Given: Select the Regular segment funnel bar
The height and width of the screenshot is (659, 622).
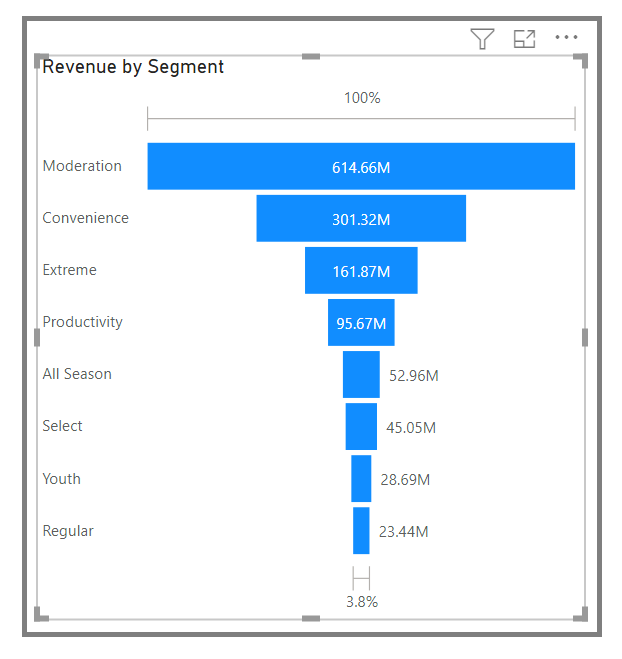Looking at the screenshot, I should pyautogui.click(x=361, y=531).
